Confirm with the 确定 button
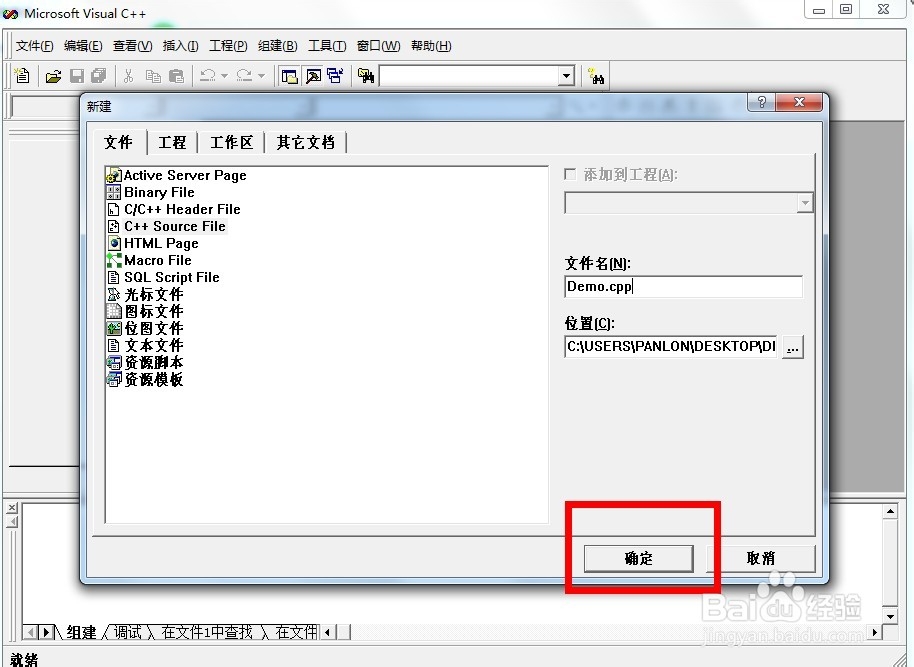The width and height of the screenshot is (914, 667). click(x=638, y=559)
